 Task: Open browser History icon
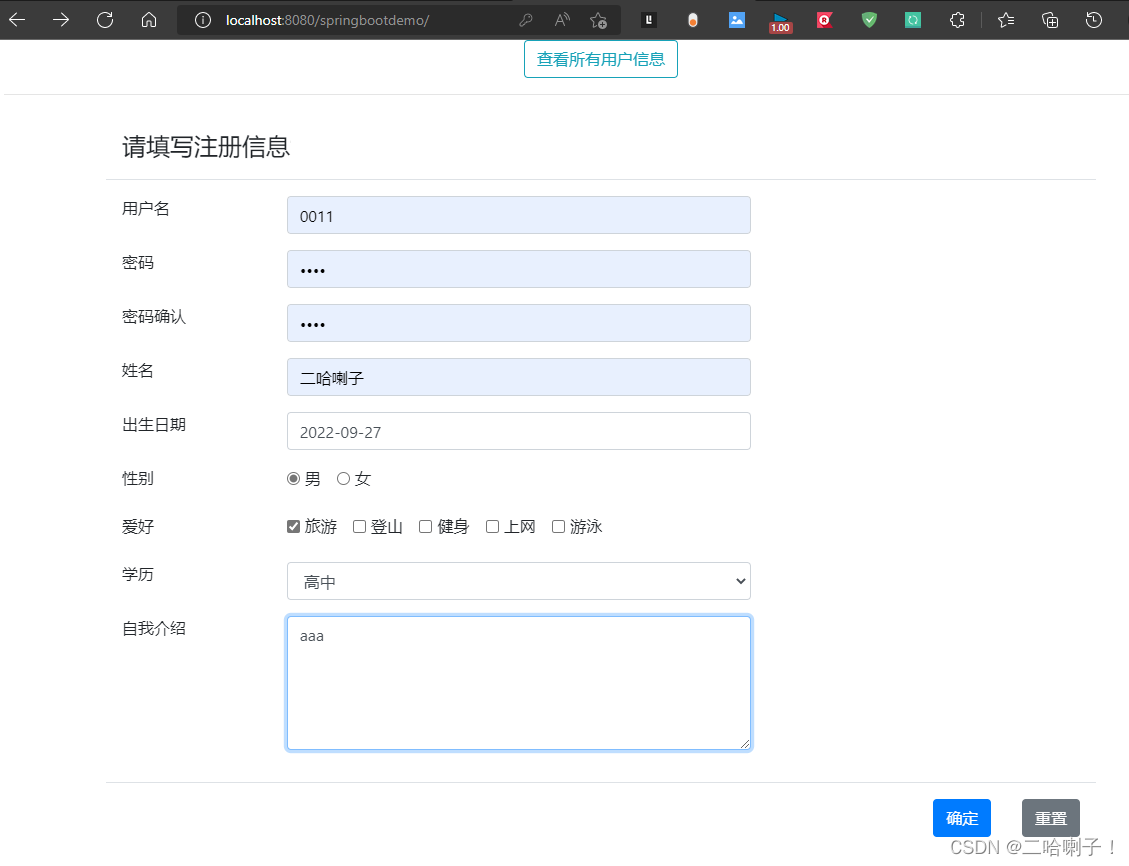pyautogui.click(x=1093, y=19)
